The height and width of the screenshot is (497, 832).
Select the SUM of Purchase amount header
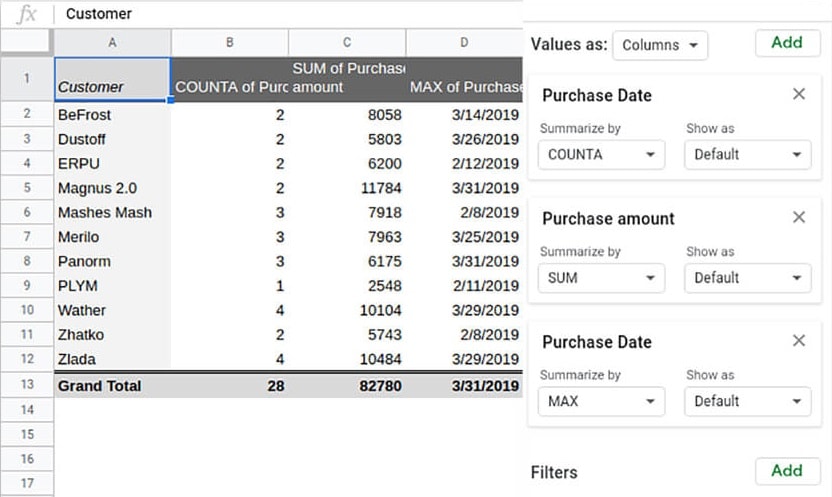pos(347,79)
